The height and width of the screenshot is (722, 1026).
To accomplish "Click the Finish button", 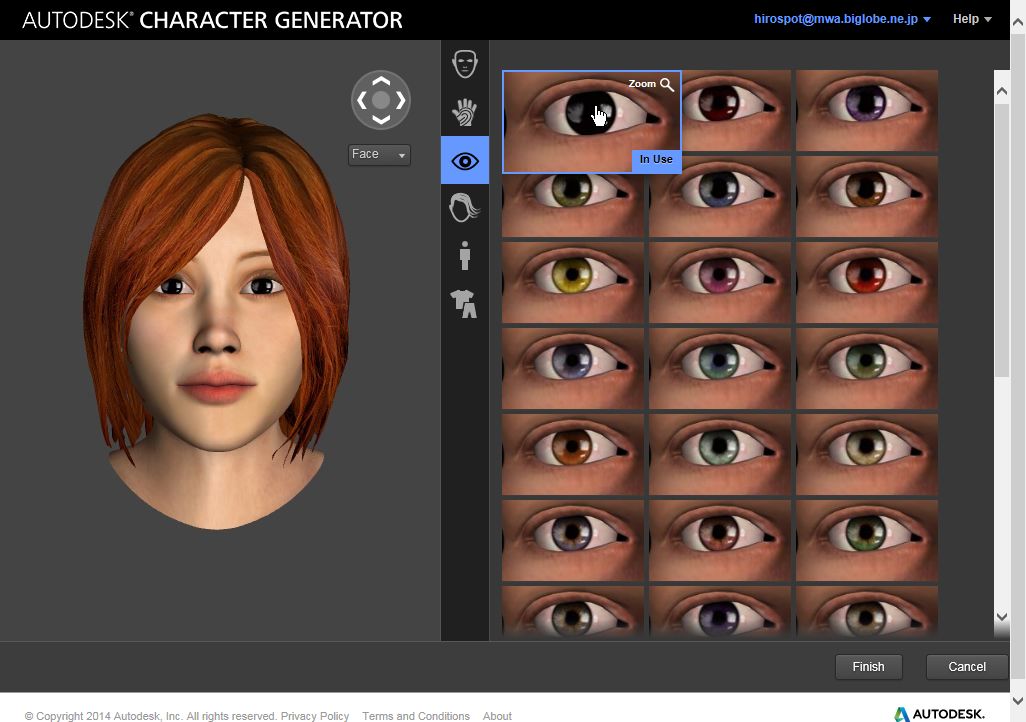I will click(x=868, y=666).
